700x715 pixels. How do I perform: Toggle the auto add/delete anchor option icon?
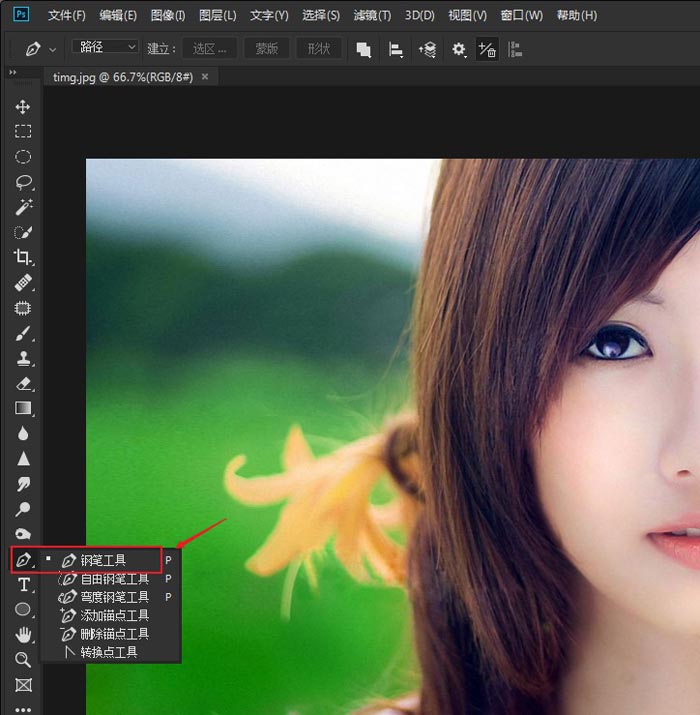click(487, 49)
